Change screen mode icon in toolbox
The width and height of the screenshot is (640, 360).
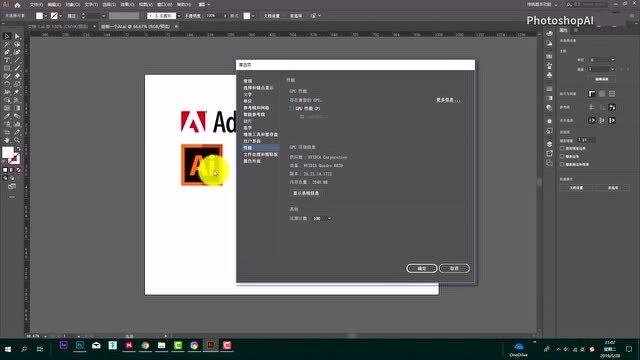11,186
